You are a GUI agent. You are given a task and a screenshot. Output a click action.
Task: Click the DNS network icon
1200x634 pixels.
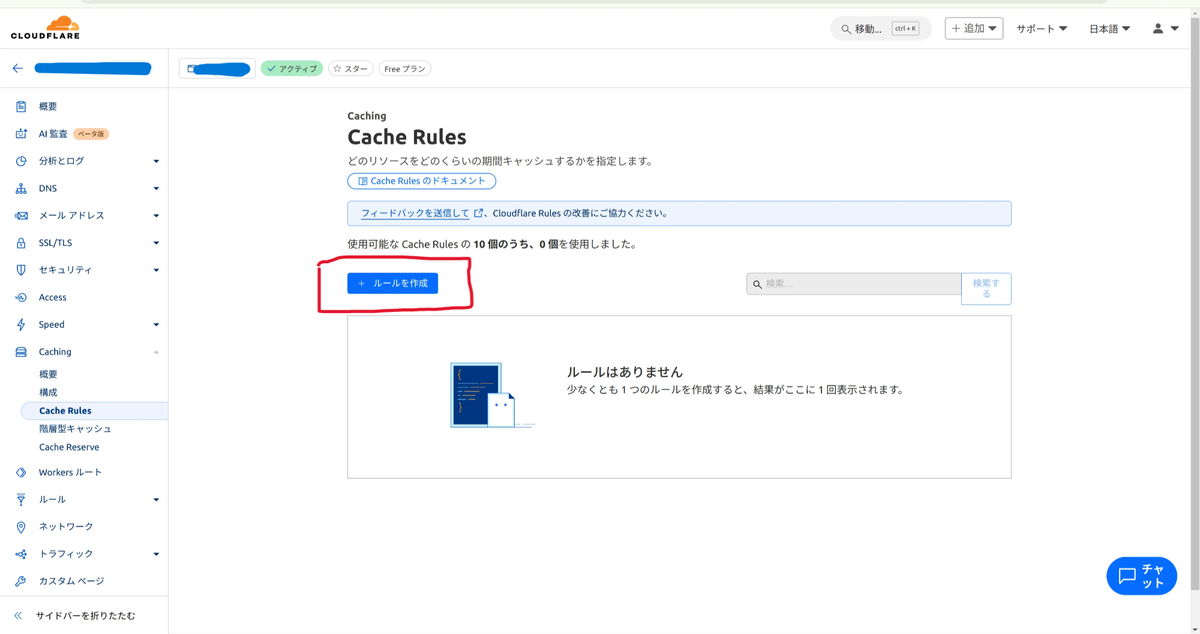coord(21,188)
